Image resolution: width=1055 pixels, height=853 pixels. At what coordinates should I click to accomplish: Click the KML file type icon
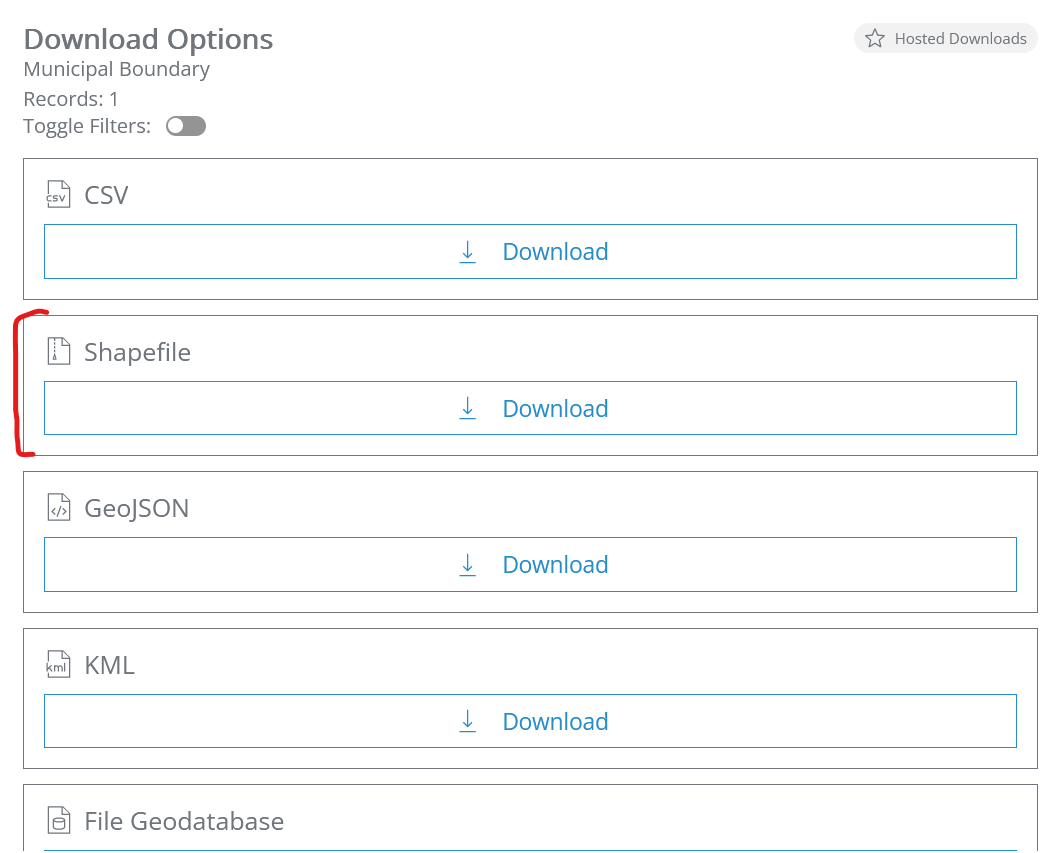point(59,665)
